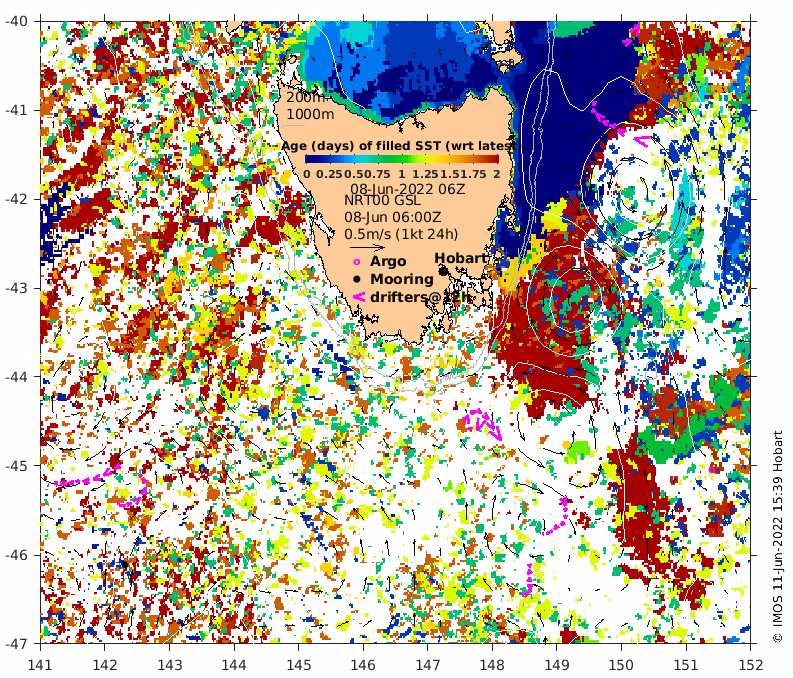This screenshot has height=678, width=793.
Task: Click the magenta drifters arrowhead legend symbol
Action: click(x=357, y=297)
